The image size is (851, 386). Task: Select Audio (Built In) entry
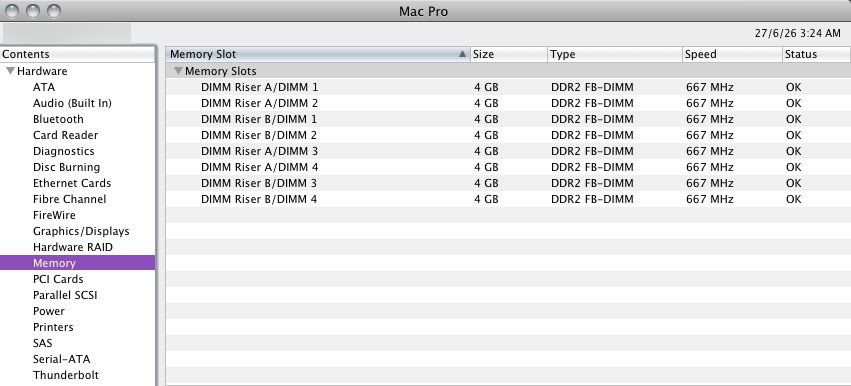72,103
